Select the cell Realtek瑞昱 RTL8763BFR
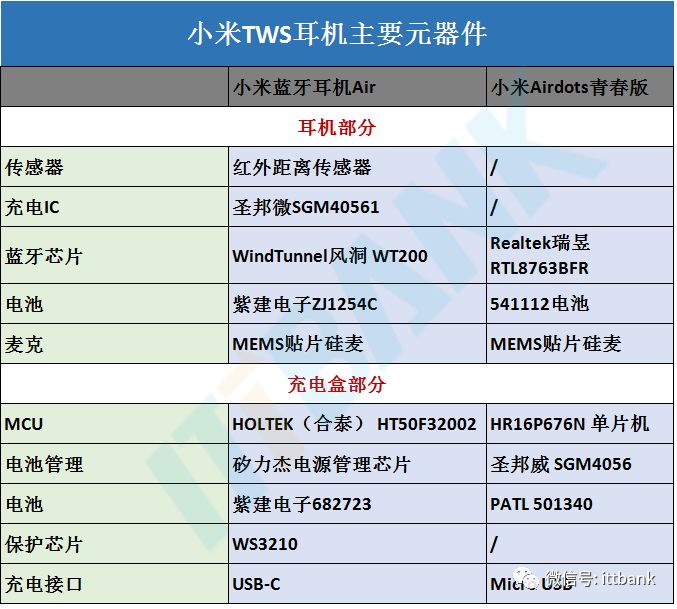The height and width of the screenshot is (609, 677). [579, 256]
